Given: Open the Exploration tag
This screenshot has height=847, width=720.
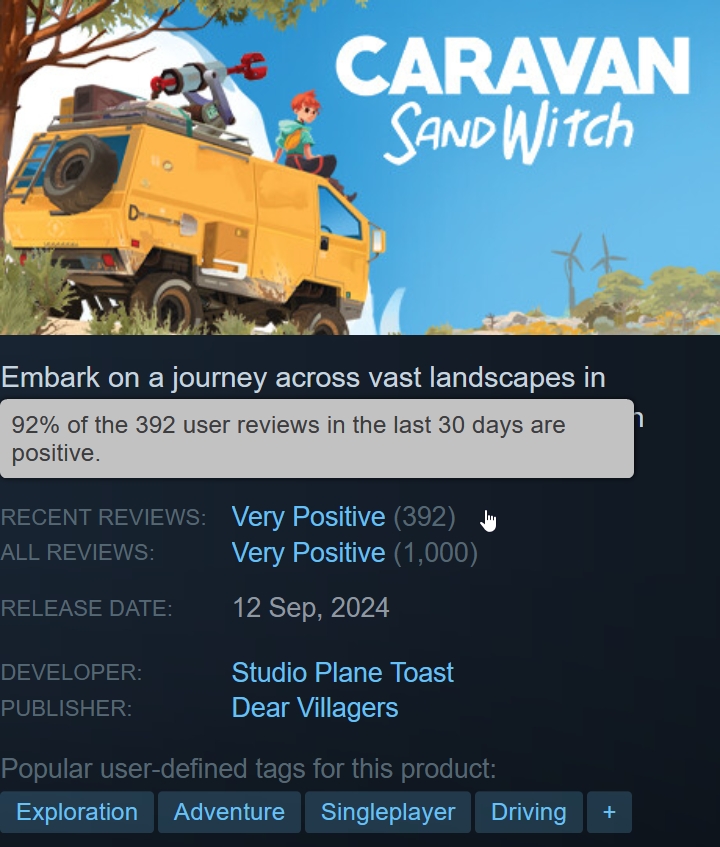Looking at the screenshot, I should click(77, 812).
